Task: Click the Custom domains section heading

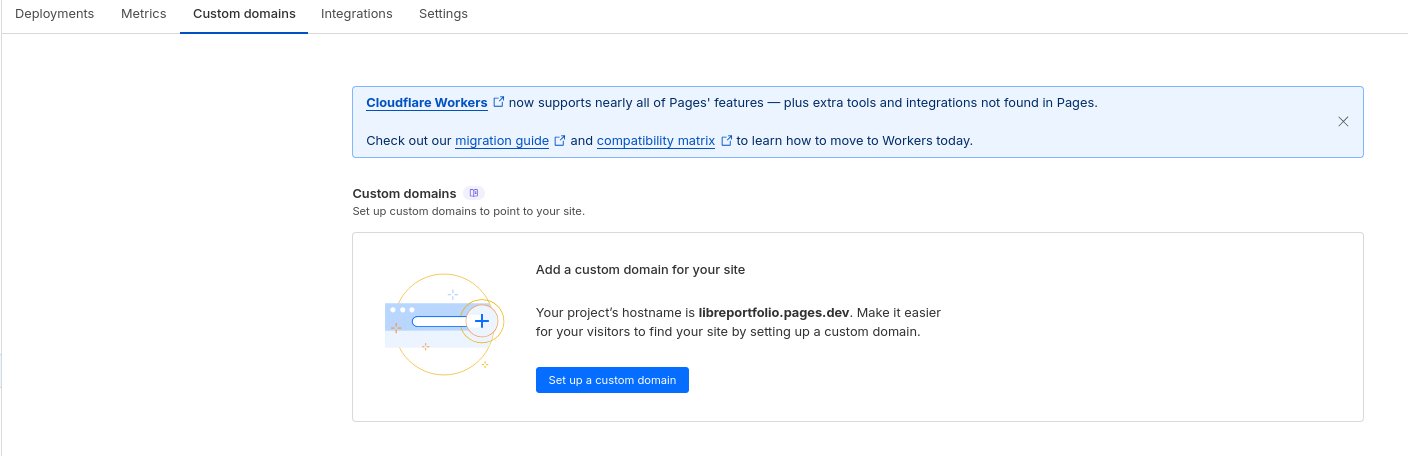Action: tap(404, 193)
